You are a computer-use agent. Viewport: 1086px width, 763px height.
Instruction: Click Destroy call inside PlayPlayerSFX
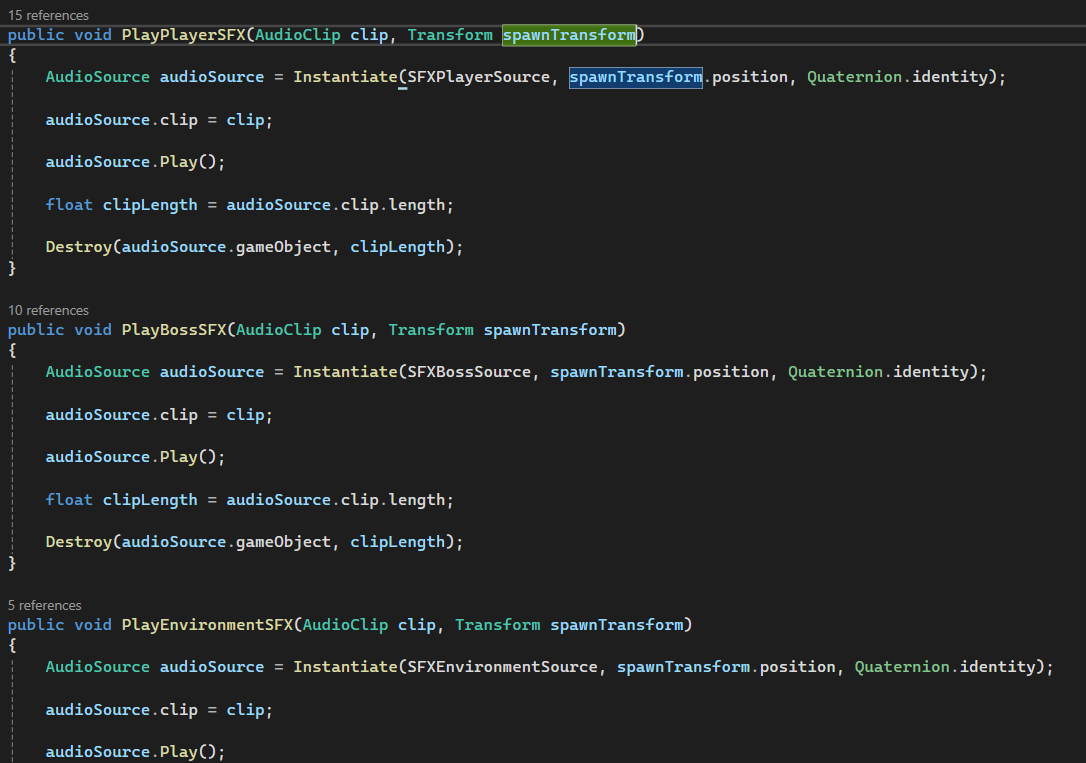coord(78,247)
